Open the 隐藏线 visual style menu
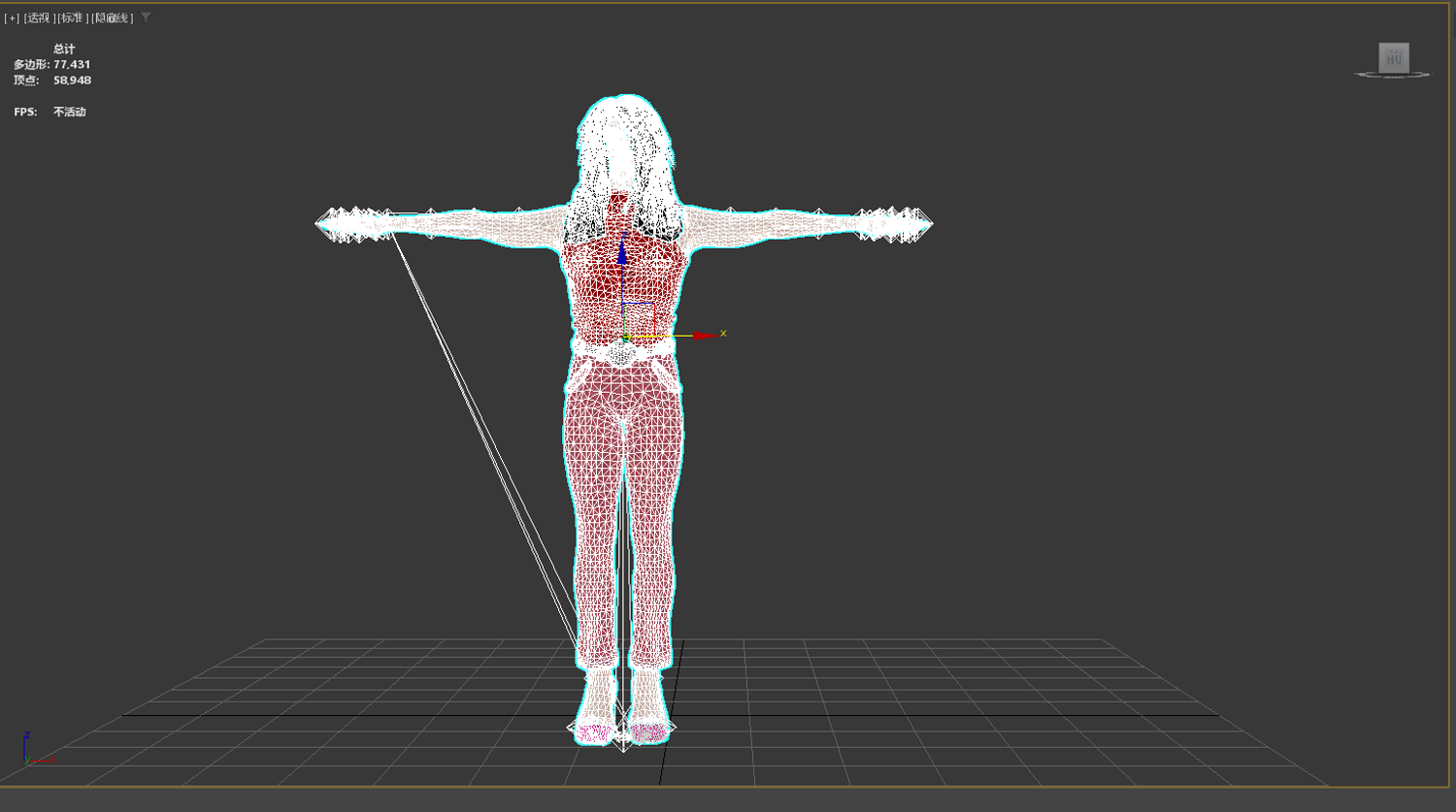 pyautogui.click(x=113, y=18)
